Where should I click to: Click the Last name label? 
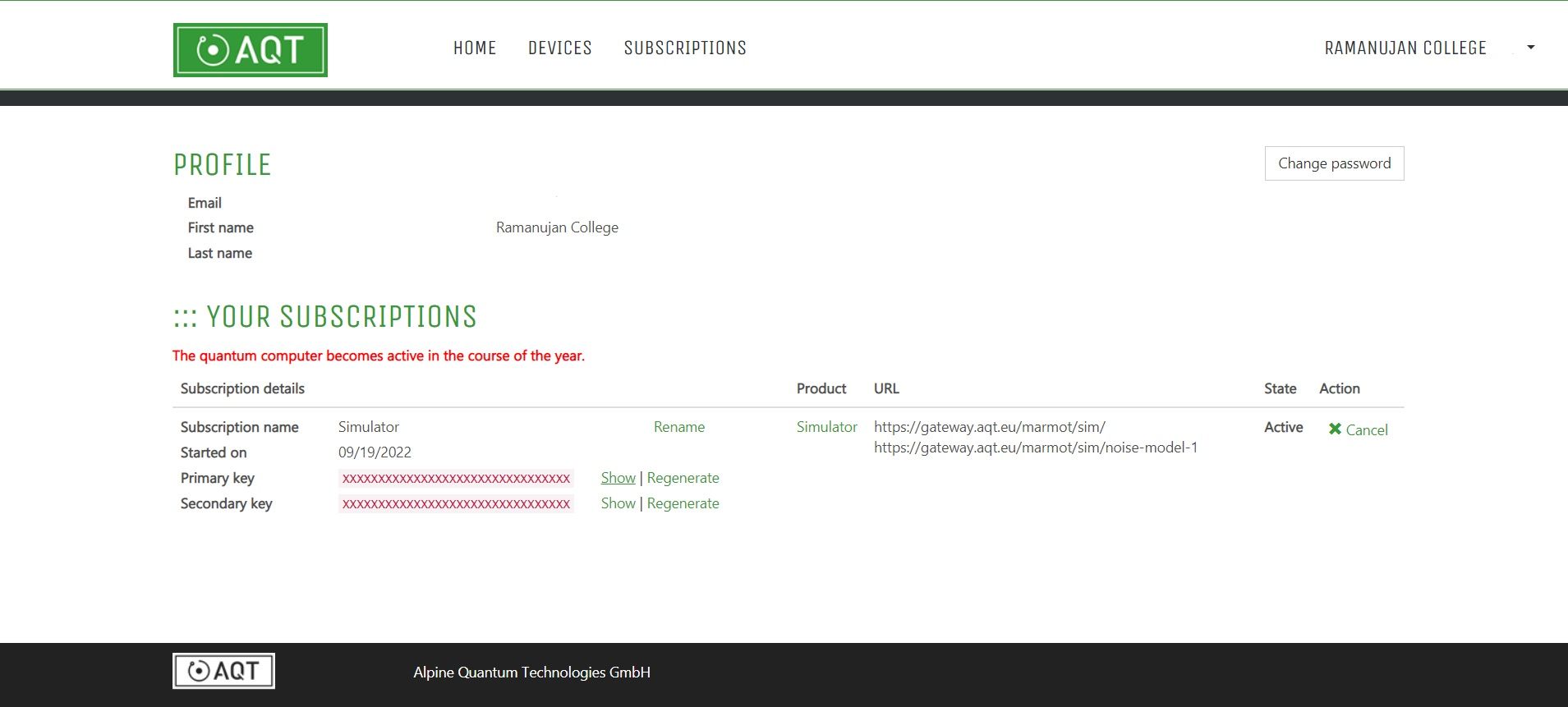(219, 253)
